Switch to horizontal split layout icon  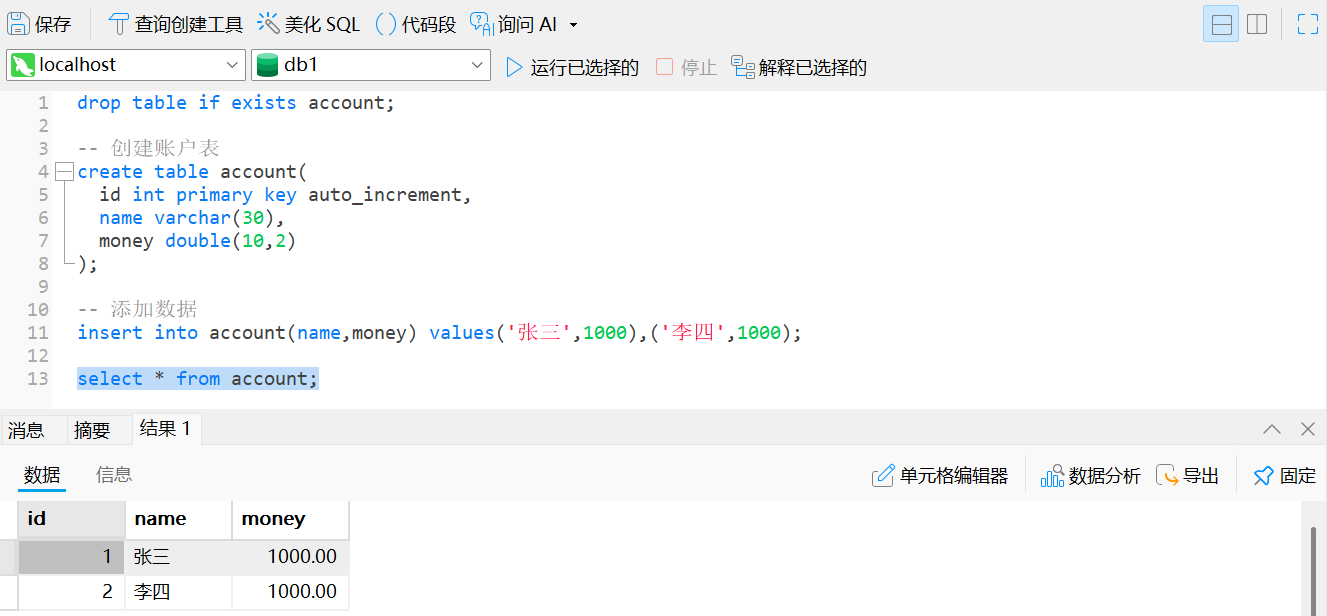(1221, 24)
